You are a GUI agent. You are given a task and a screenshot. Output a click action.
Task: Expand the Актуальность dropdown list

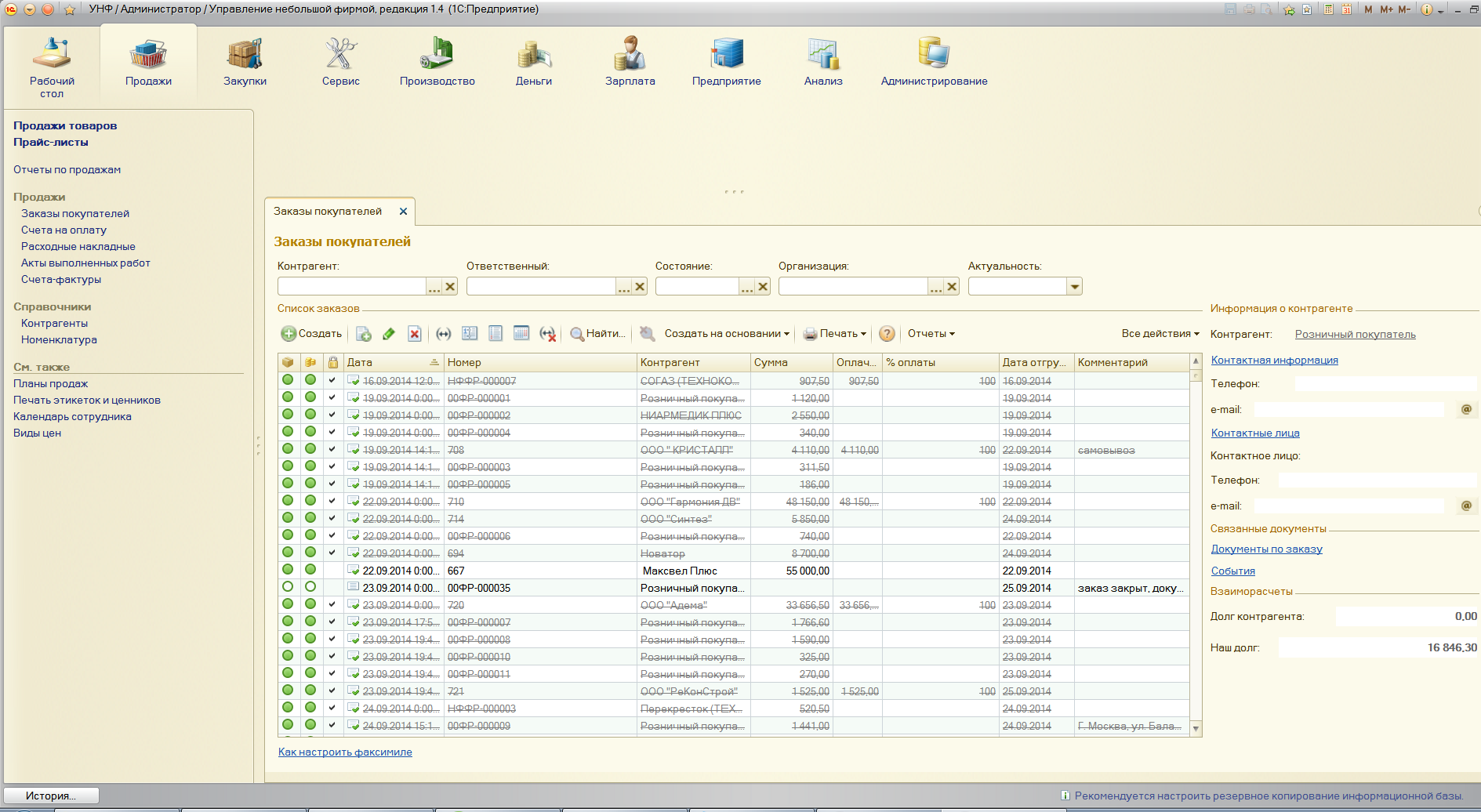coord(1074,287)
